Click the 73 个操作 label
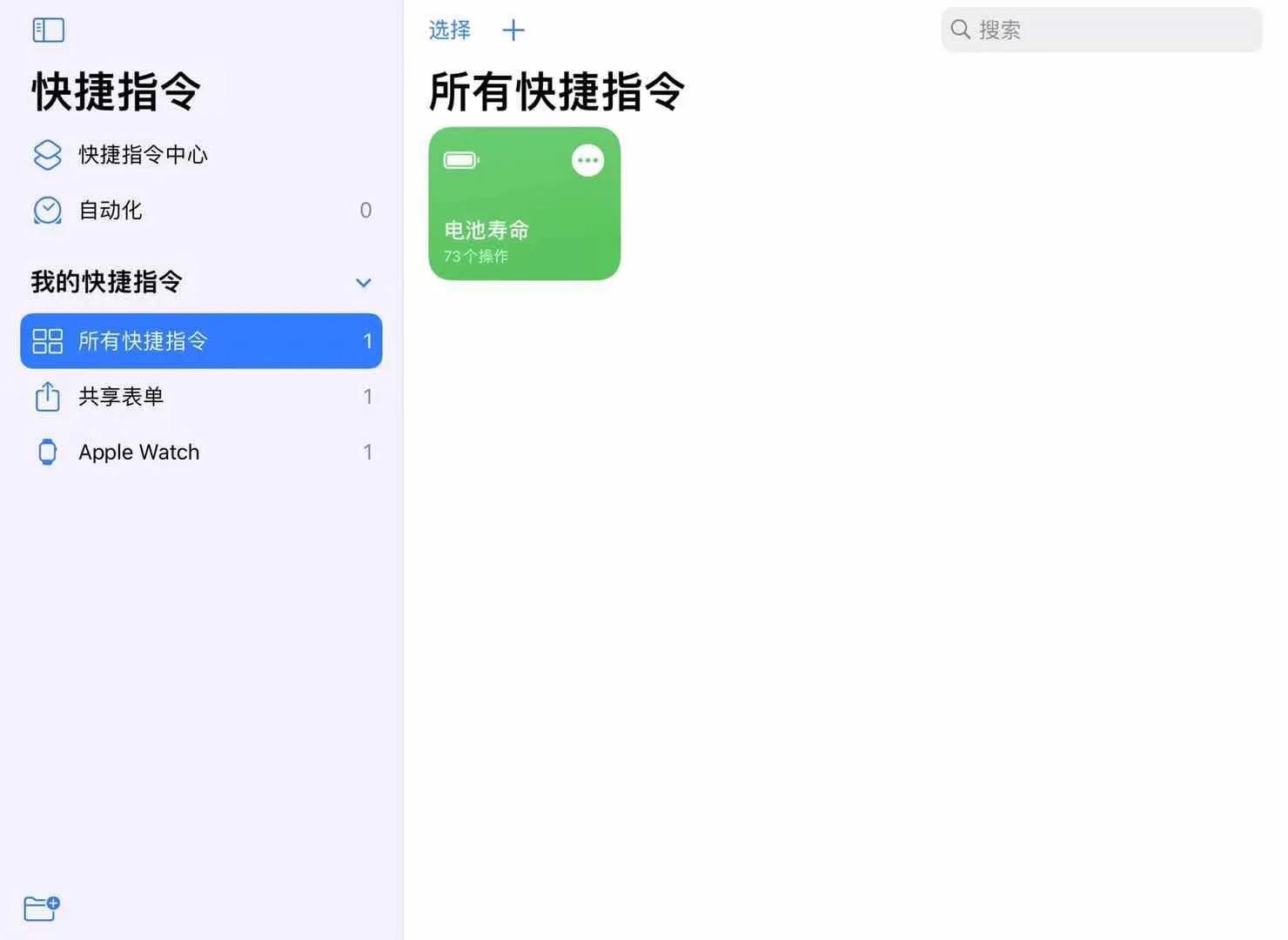Image resolution: width=1288 pixels, height=940 pixels. (x=476, y=256)
